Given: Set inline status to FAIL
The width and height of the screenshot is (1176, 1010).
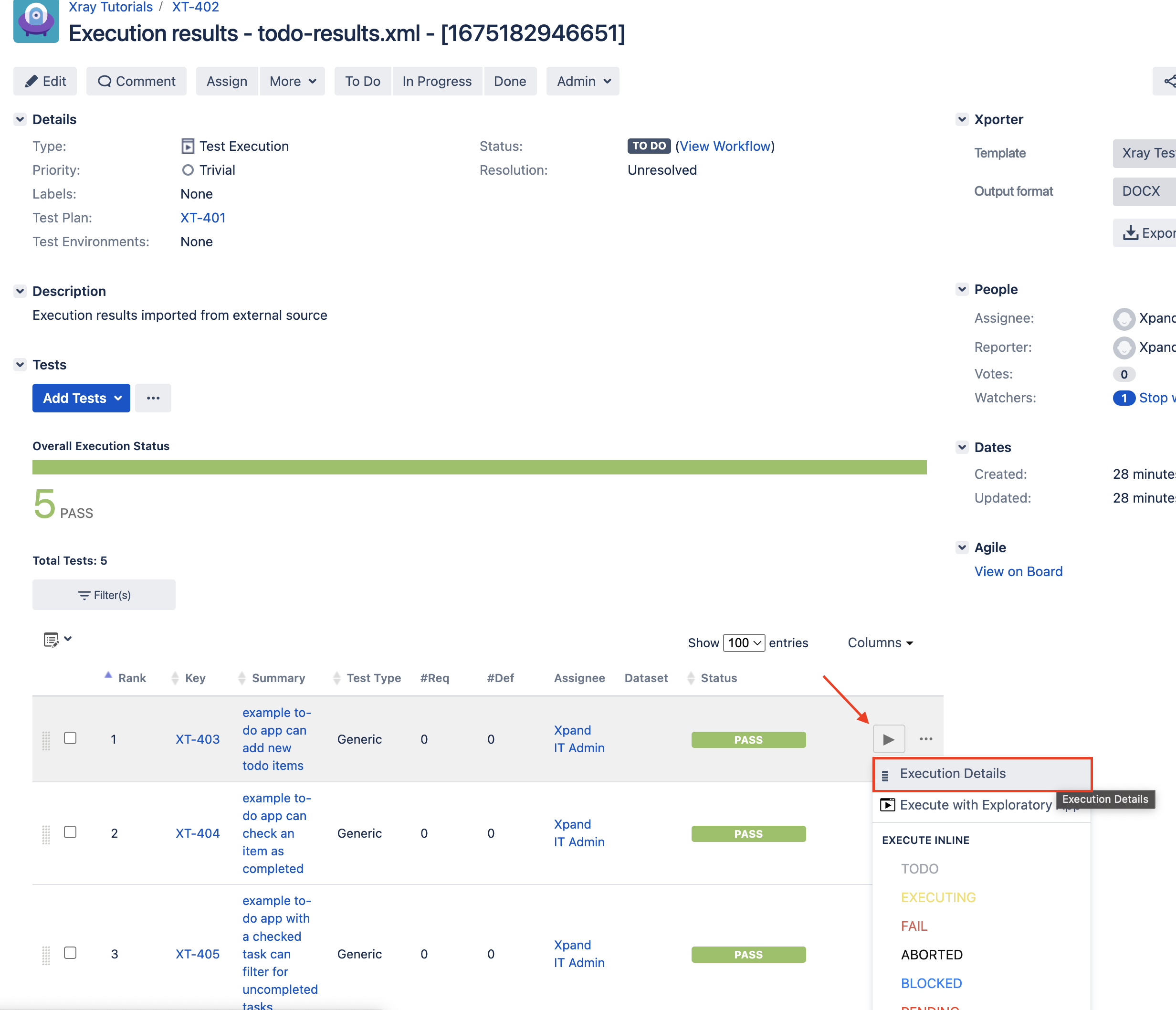Looking at the screenshot, I should click(914, 926).
